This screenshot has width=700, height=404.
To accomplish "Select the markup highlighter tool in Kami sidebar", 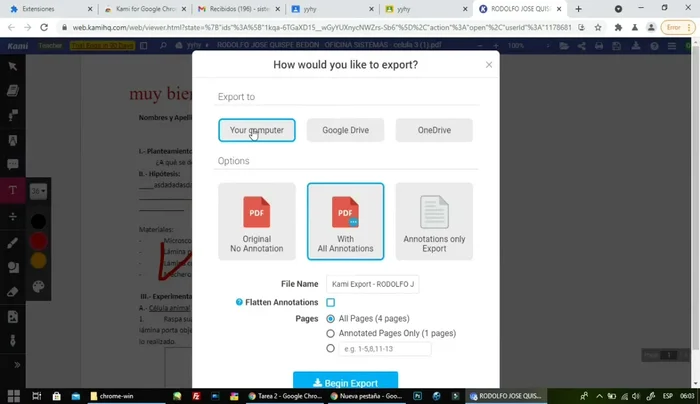I will tap(12, 115).
